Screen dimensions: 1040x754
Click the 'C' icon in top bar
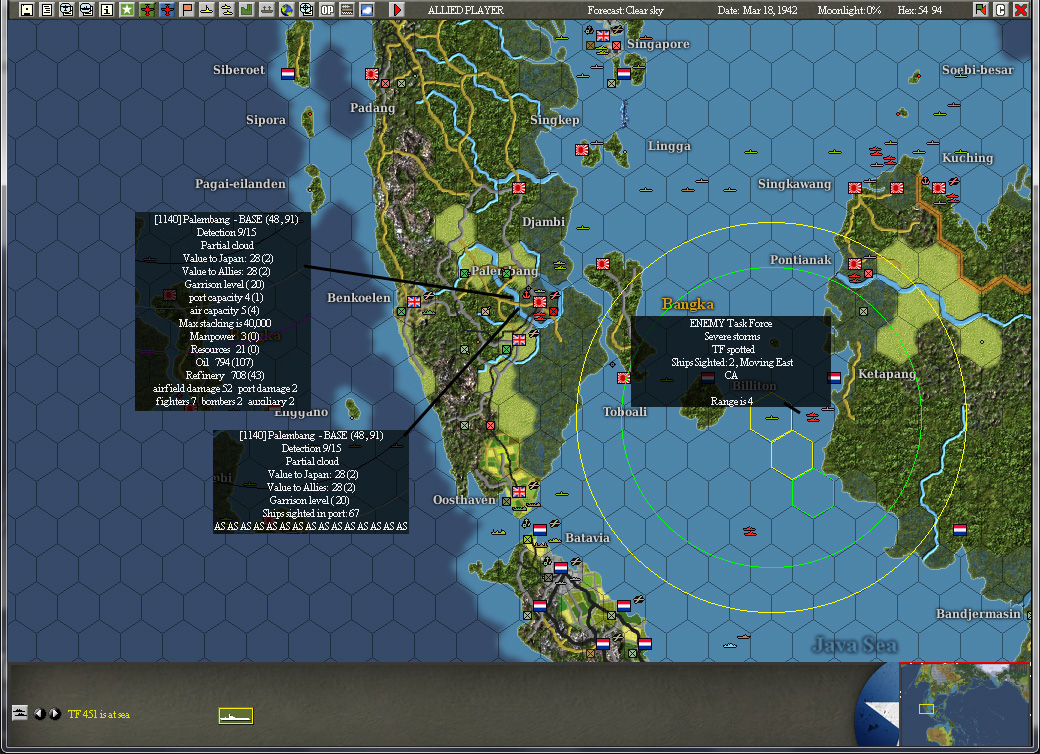click(x=1001, y=10)
